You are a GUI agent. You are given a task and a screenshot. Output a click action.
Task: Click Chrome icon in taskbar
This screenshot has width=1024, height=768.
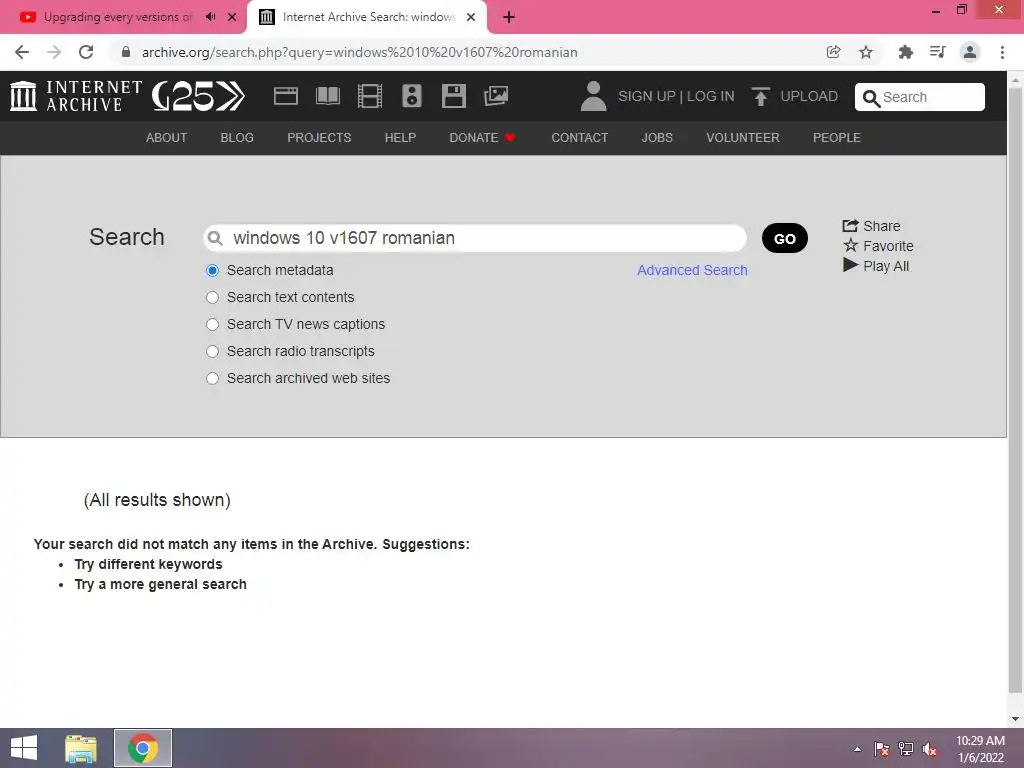[x=143, y=748]
